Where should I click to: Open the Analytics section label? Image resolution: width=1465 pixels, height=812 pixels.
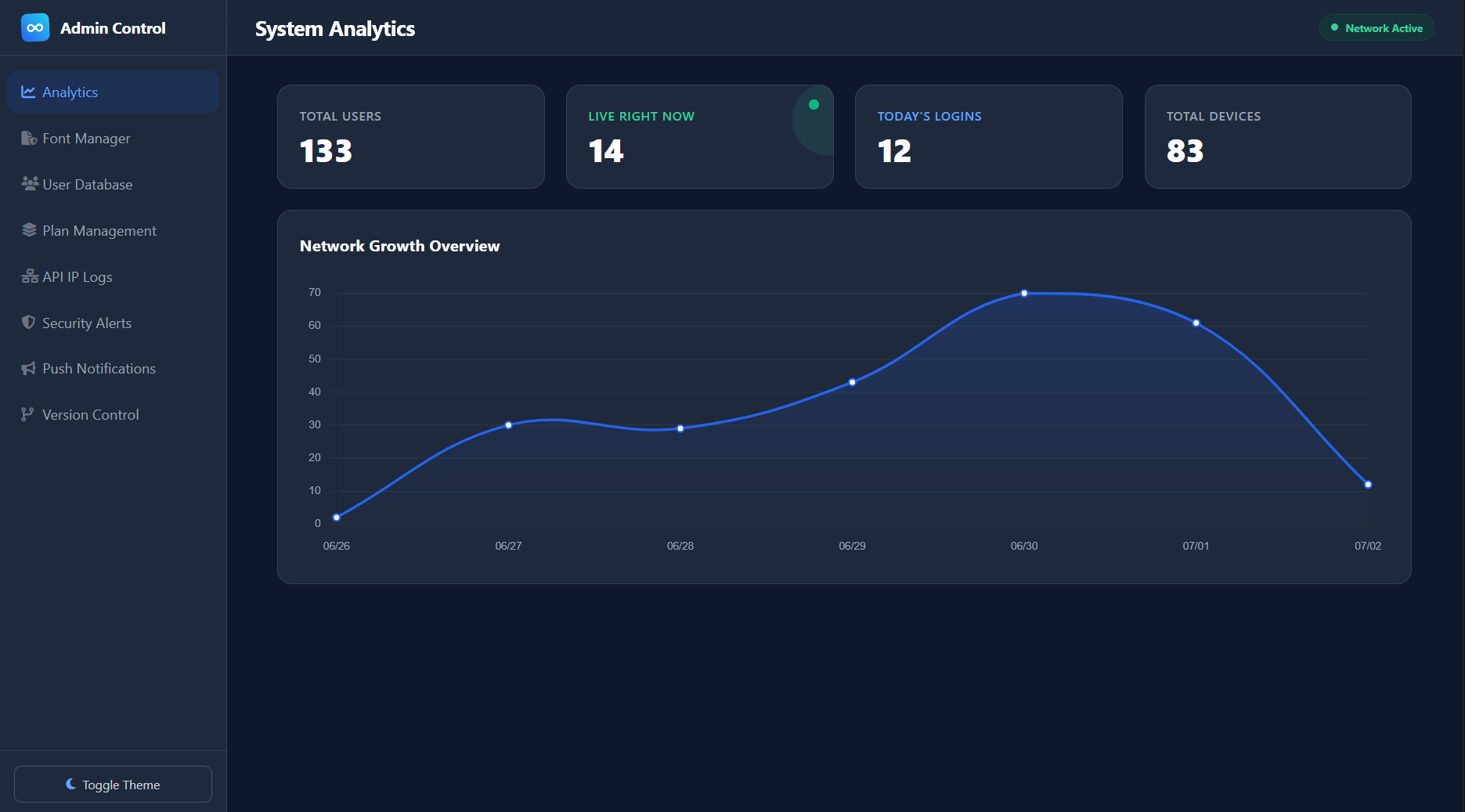(70, 92)
